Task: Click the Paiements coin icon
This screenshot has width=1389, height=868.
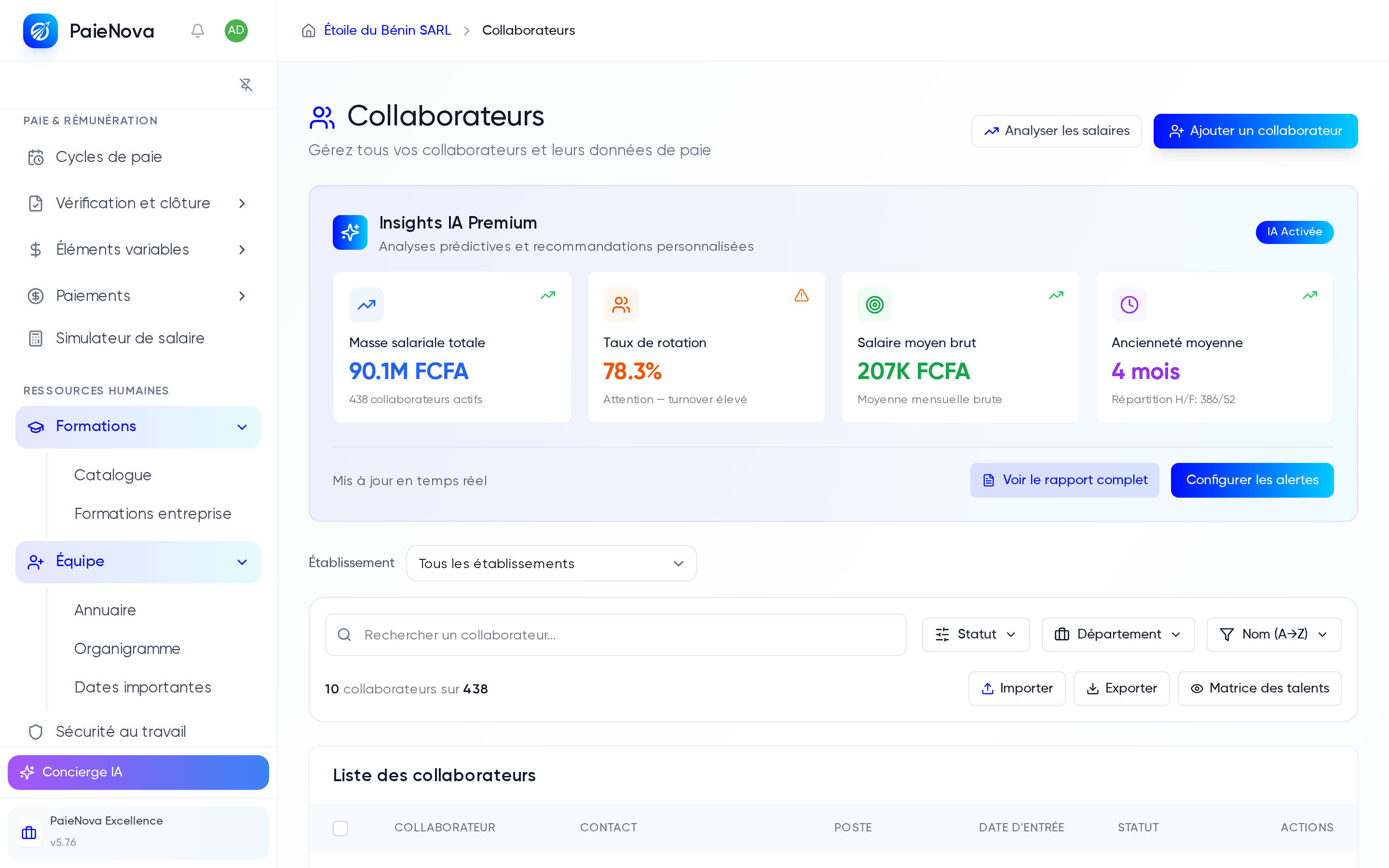Action: pyautogui.click(x=36, y=296)
